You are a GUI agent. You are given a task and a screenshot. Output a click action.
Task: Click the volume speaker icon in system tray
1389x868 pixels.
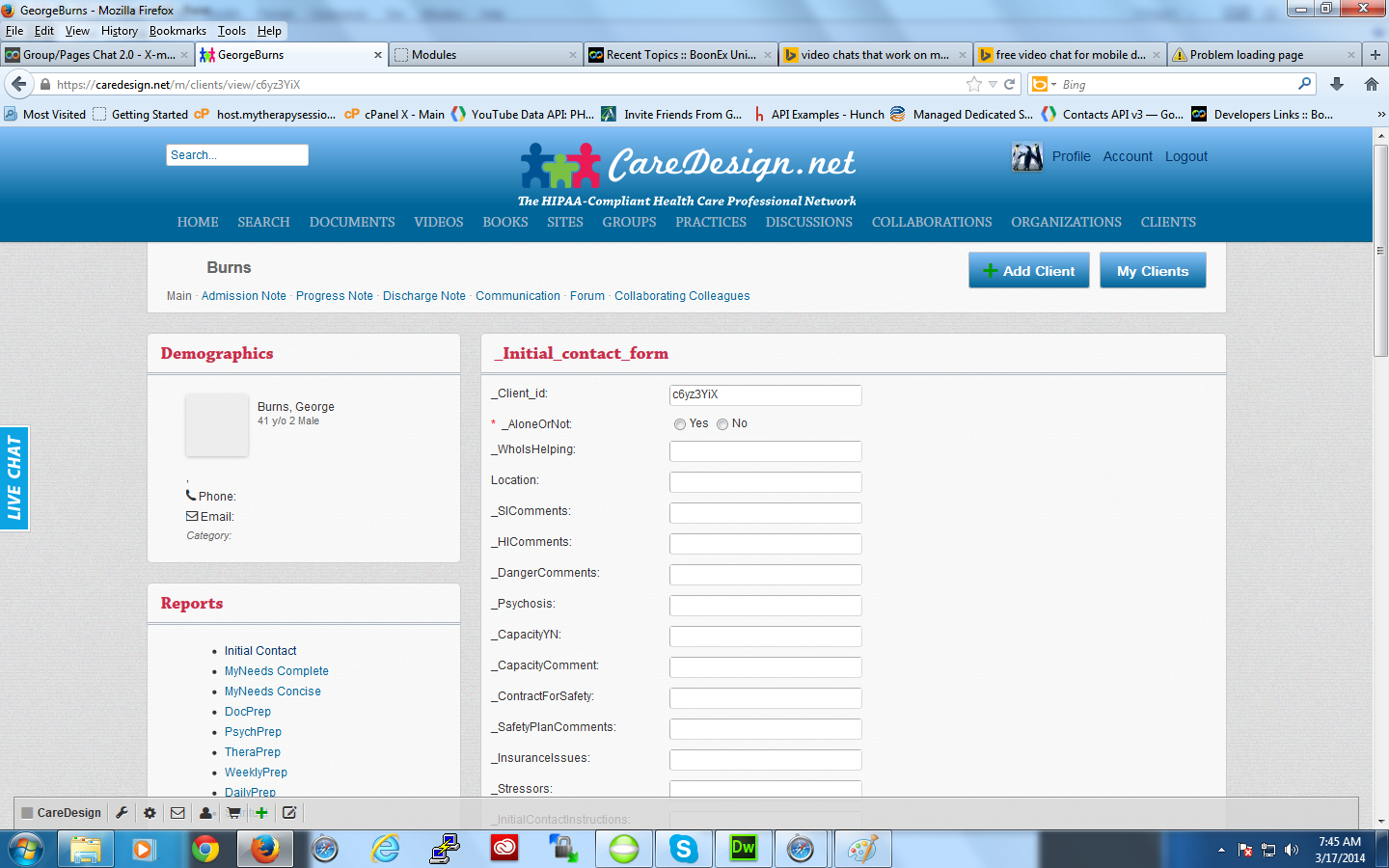[1292, 850]
